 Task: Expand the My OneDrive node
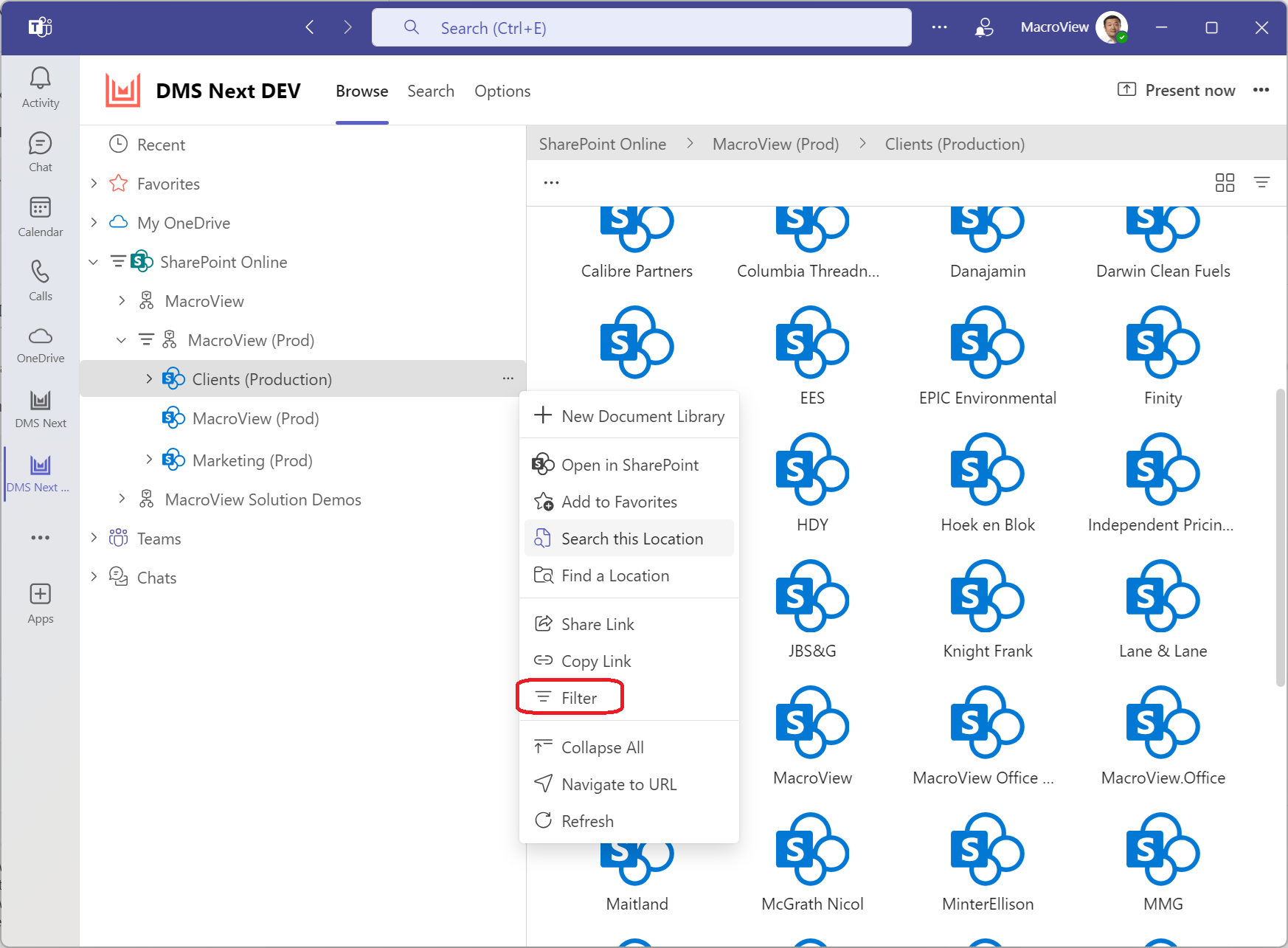click(94, 222)
